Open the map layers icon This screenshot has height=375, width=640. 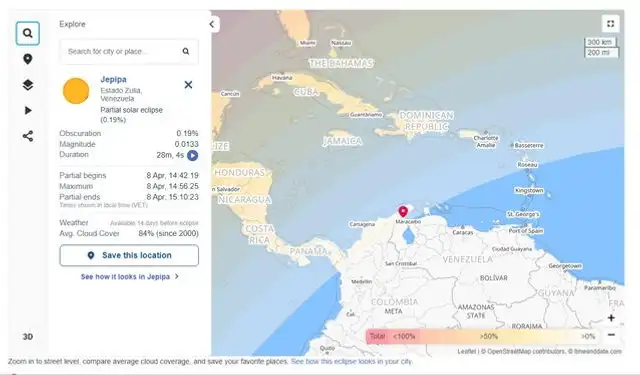point(27,85)
